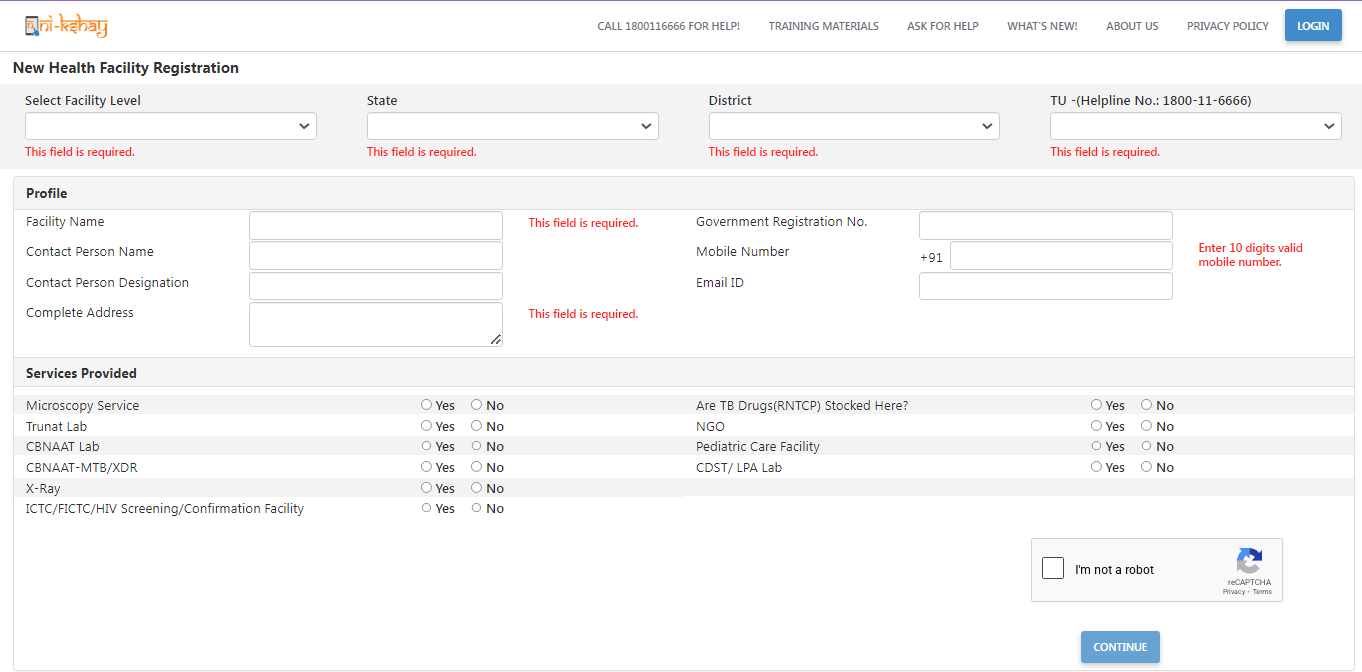
Task: Choose Yes for Pediatric Care Facility
Action: [1097, 446]
